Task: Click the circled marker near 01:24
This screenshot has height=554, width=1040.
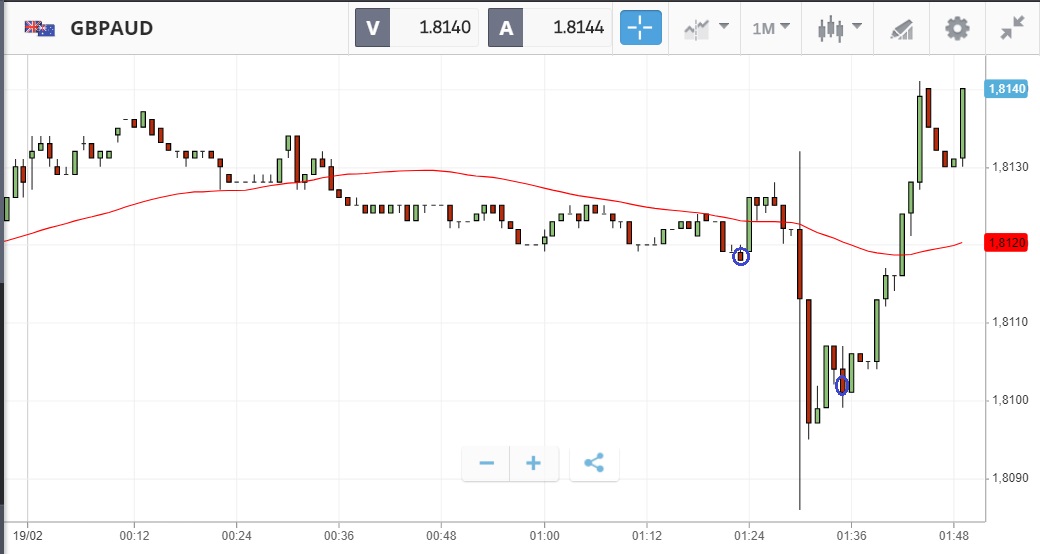Action: tap(741, 256)
